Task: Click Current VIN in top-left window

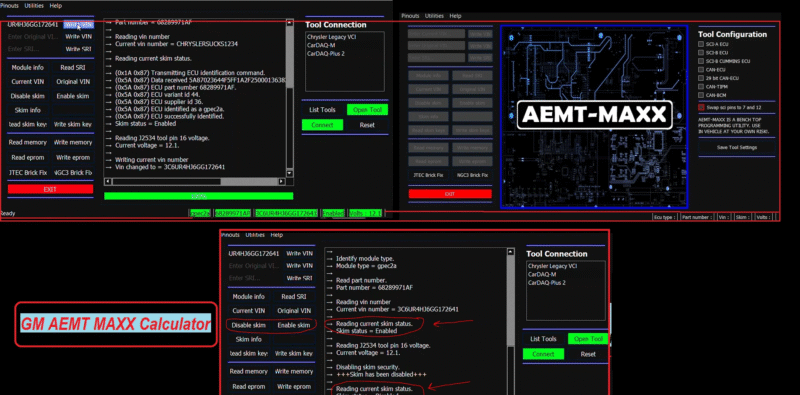Action: (x=28, y=82)
